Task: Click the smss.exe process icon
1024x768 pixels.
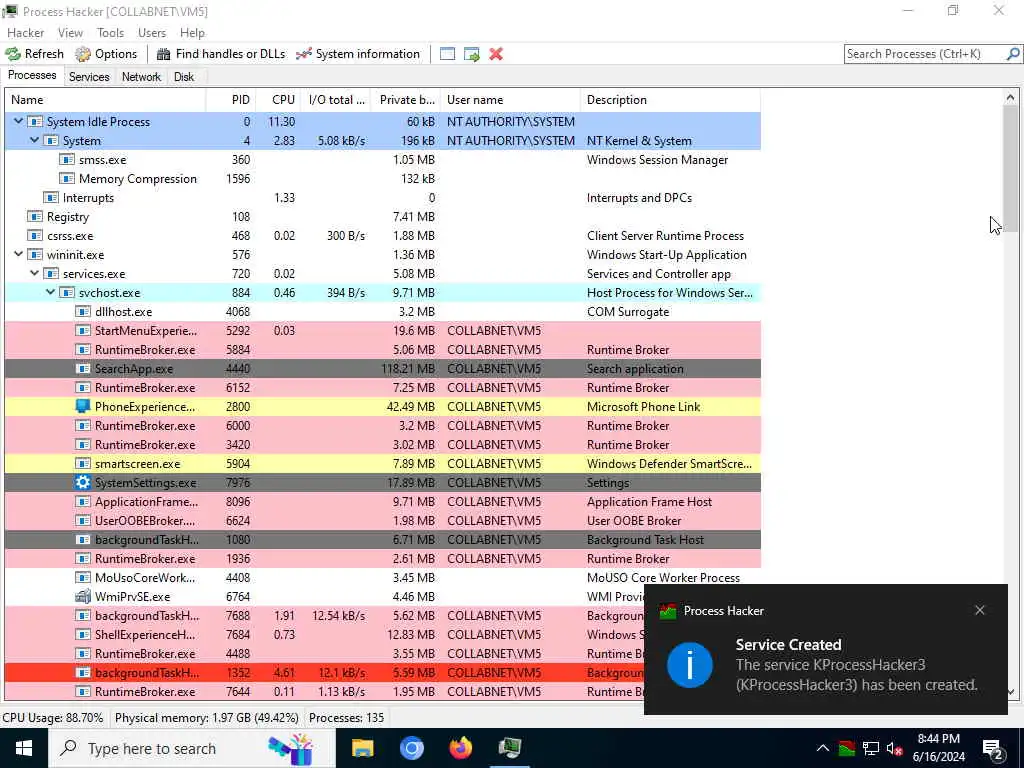Action: [67, 159]
